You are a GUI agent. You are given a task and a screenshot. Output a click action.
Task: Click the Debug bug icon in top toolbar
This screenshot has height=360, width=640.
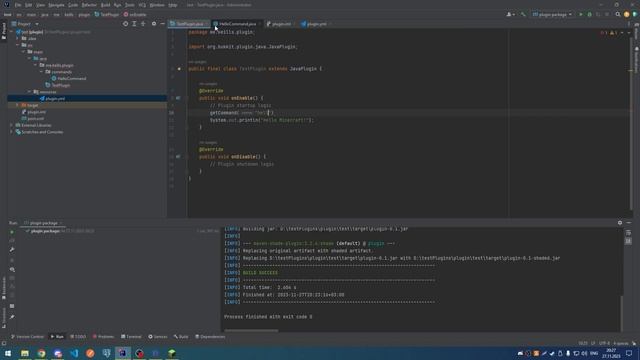click(589, 14)
